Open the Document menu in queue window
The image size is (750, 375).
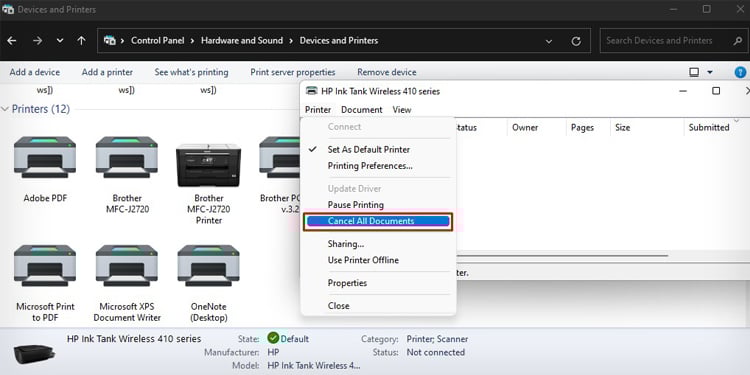pos(362,110)
